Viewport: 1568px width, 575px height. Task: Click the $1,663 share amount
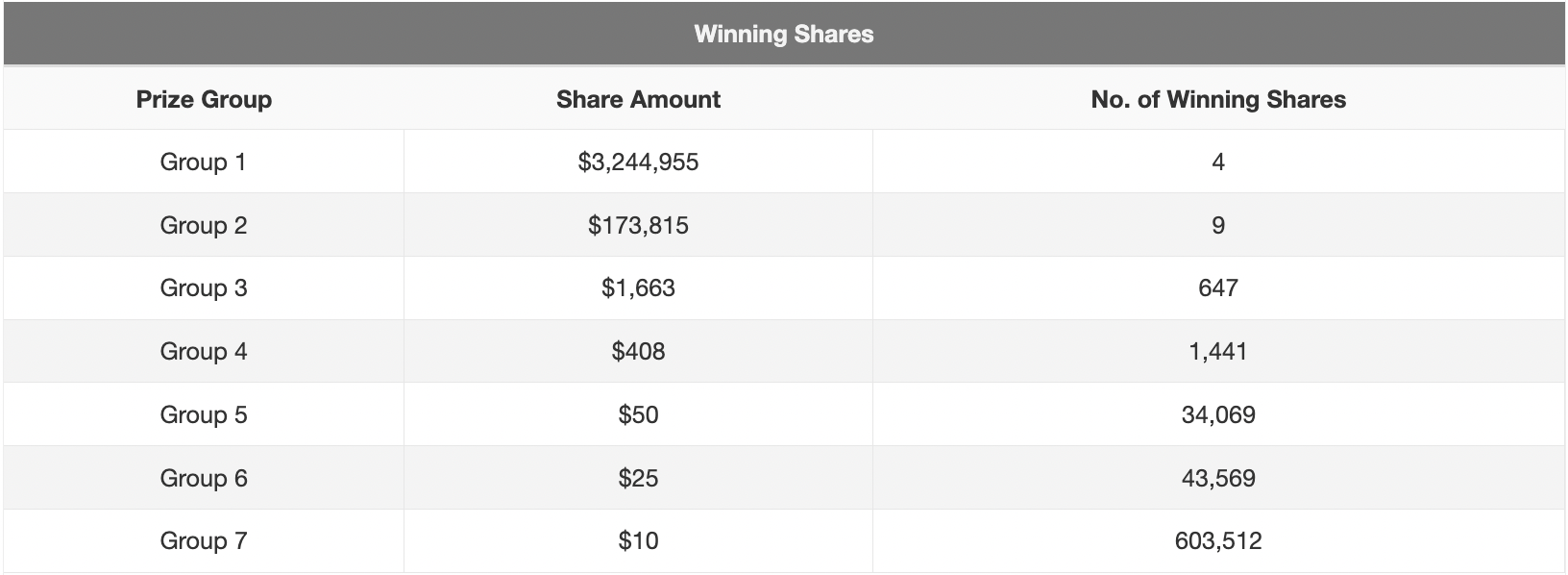click(x=638, y=287)
